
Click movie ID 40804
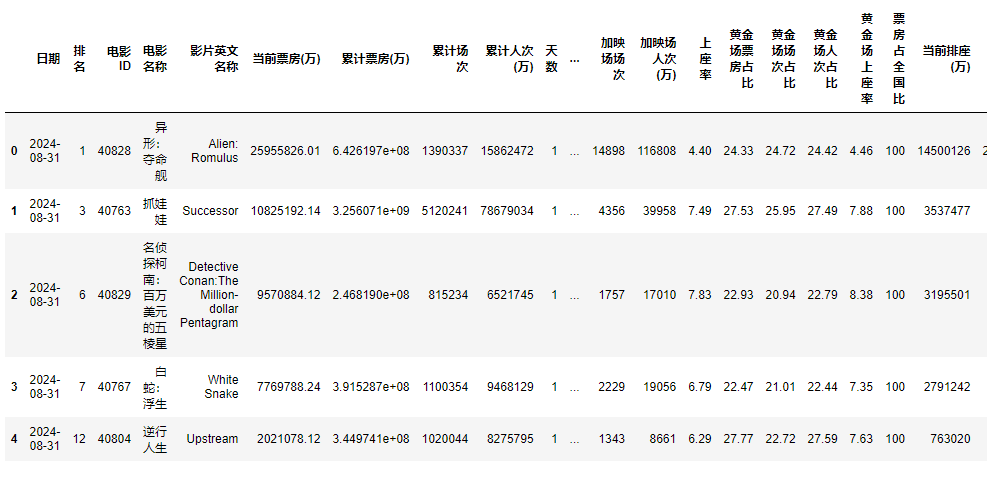115,439
